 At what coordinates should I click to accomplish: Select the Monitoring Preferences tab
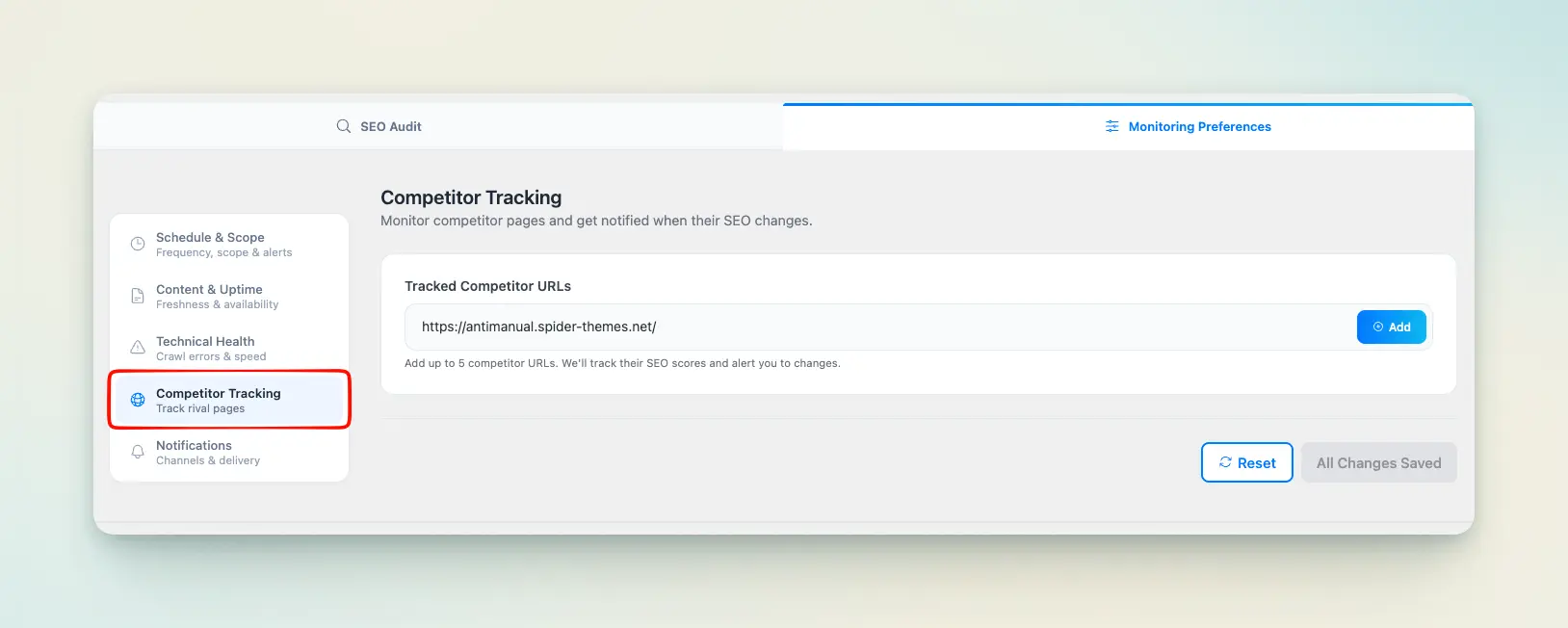click(1199, 126)
